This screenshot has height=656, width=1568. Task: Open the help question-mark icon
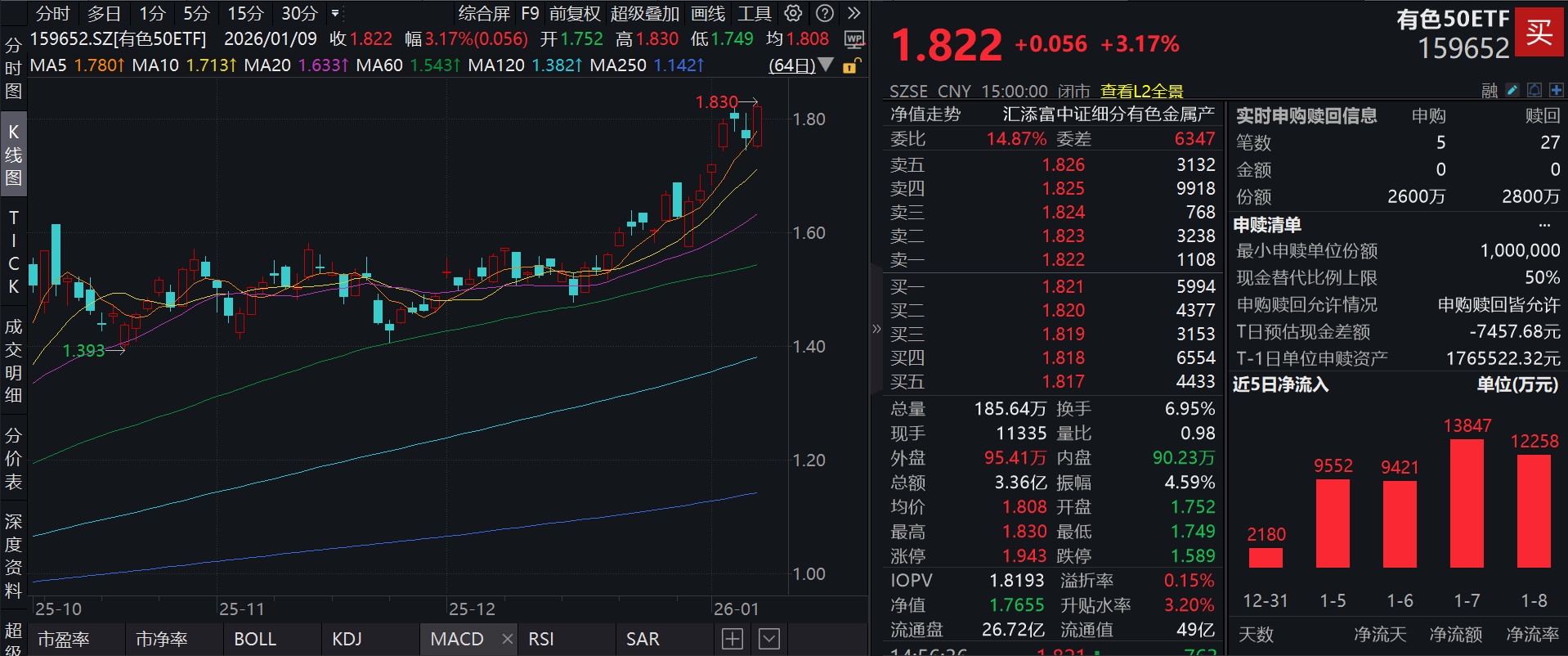[825, 13]
